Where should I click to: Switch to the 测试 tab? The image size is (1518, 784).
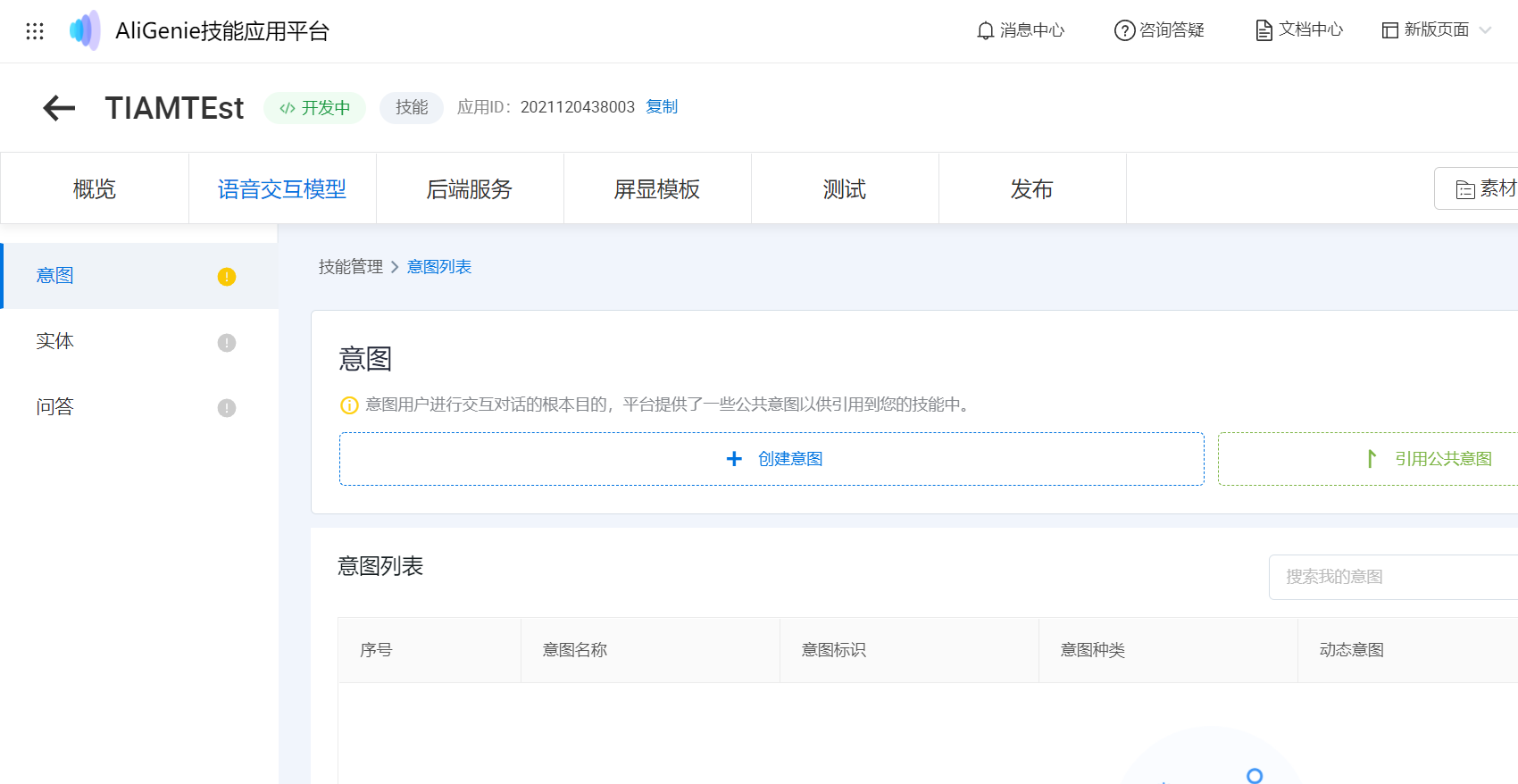click(x=845, y=188)
